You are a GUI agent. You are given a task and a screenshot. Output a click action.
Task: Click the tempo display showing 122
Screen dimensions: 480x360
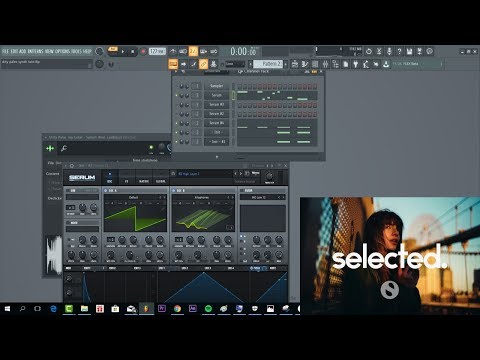pos(157,51)
